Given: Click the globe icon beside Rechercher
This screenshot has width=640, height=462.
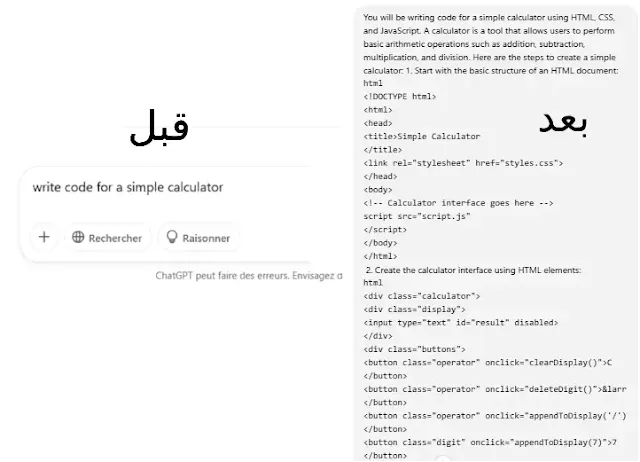Looking at the screenshot, I should pos(78,237).
